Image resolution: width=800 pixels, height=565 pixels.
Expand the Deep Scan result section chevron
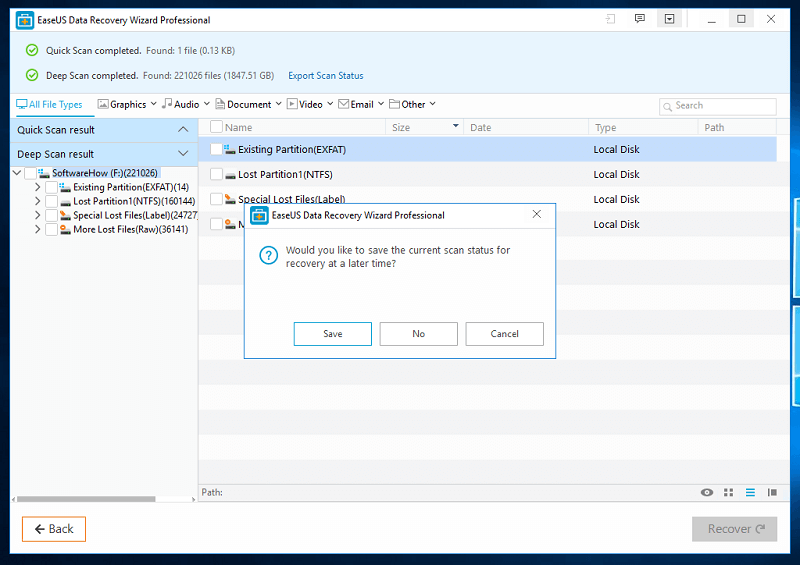point(183,154)
